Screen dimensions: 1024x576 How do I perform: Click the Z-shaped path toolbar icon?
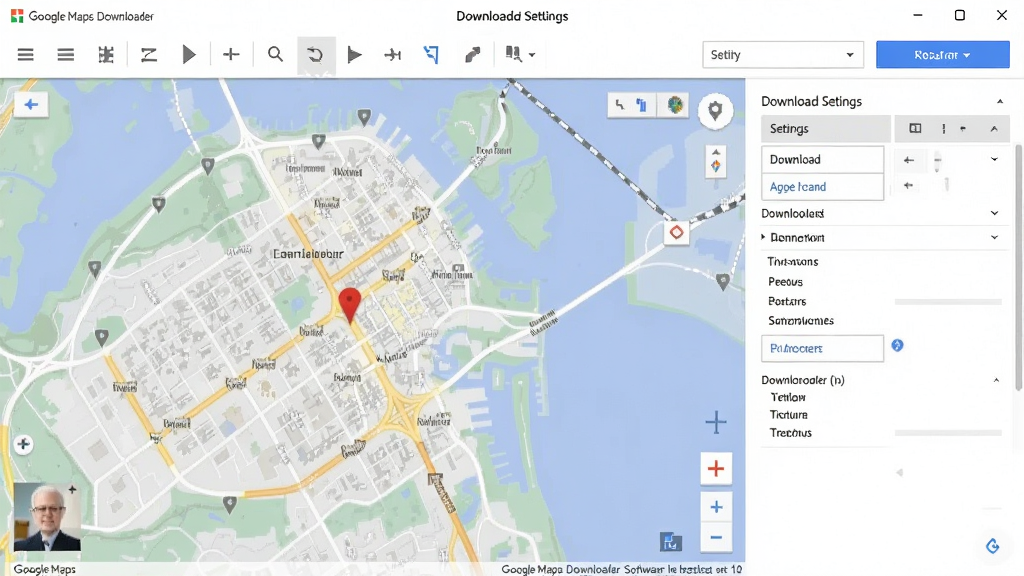pos(149,54)
